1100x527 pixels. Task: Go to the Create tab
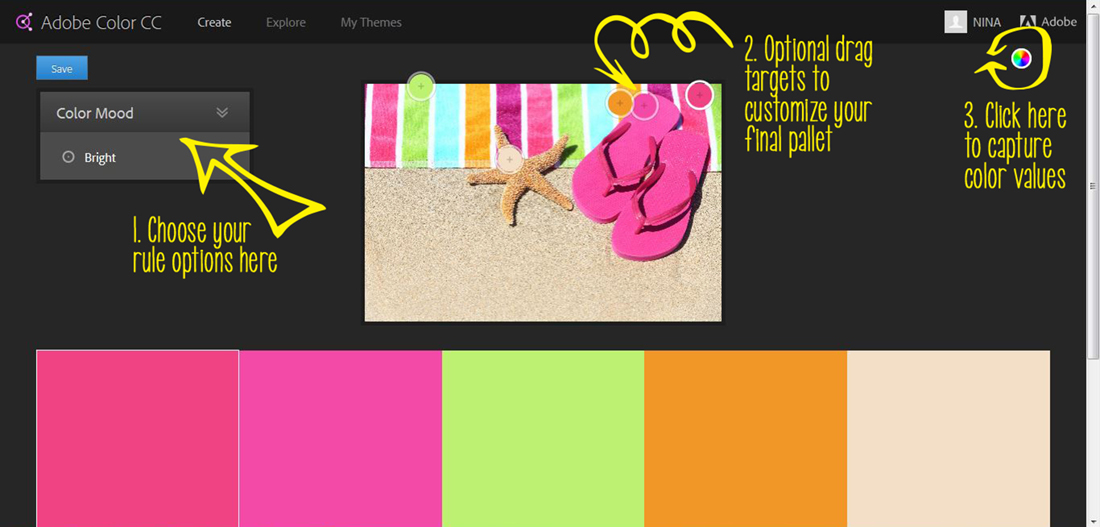(214, 22)
